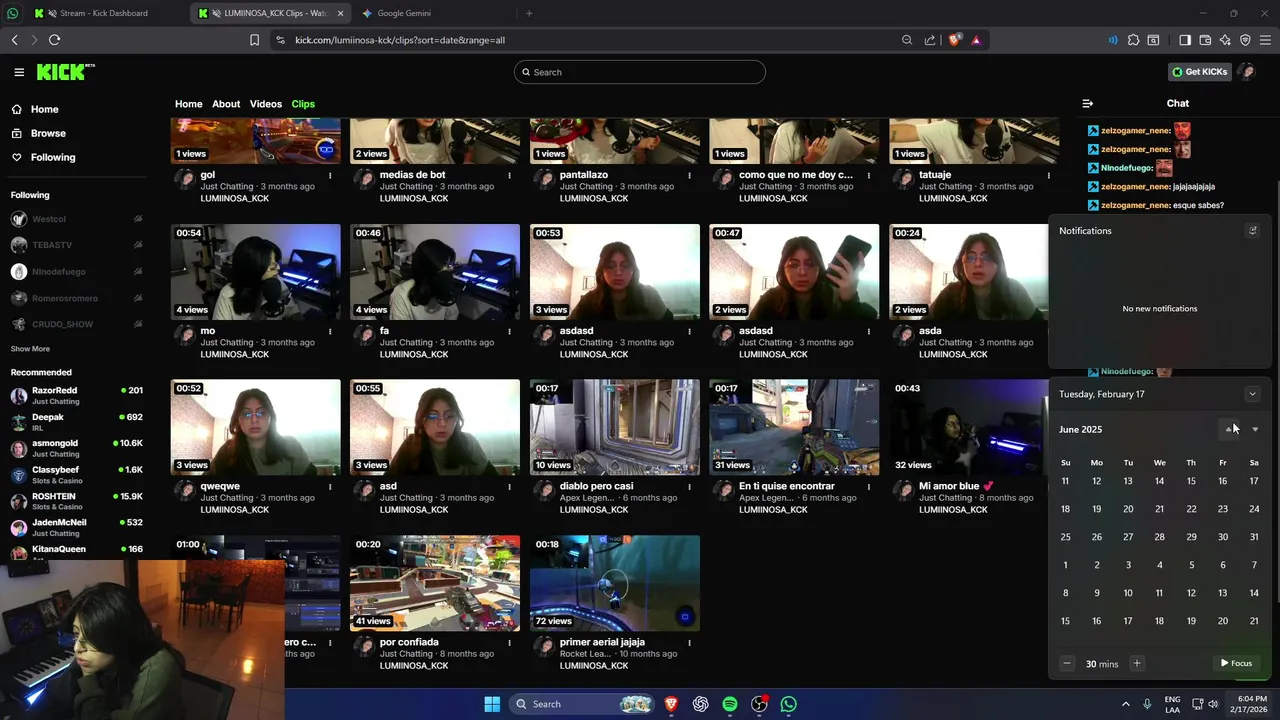Click the Brave Rewards triangle icon
The height and width of the screenshot is (720, 1280).
click(x=976, y=40)
